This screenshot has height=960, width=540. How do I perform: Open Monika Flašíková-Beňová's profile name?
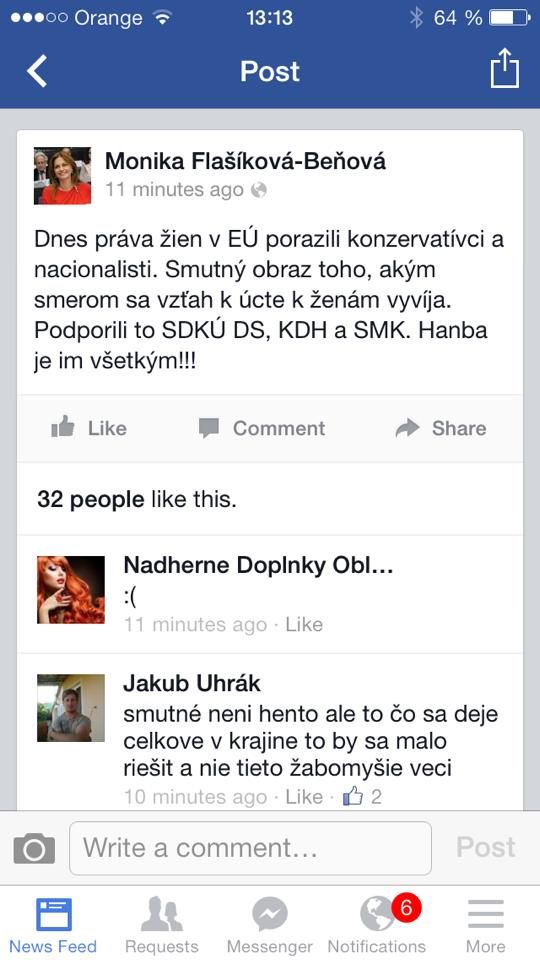point(246,161)
